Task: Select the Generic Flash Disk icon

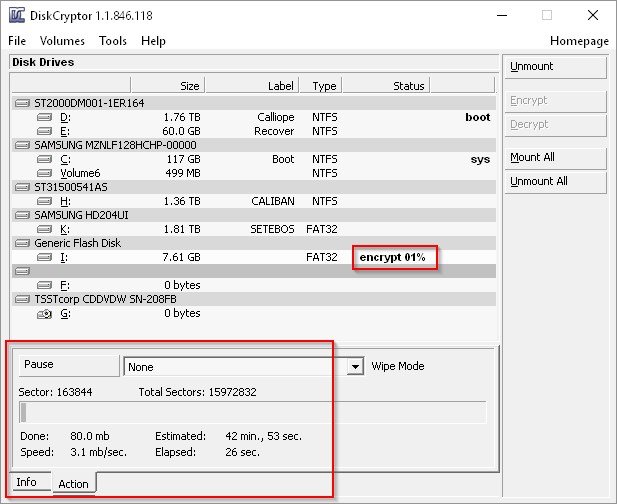Action: pyautogui.click(x=22, y=243)
